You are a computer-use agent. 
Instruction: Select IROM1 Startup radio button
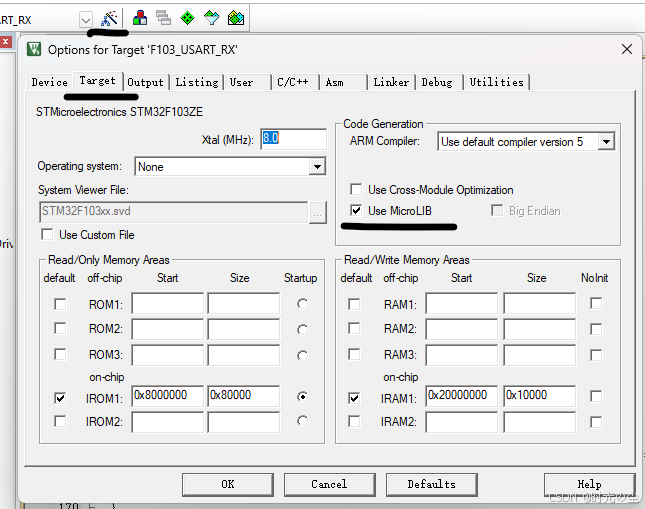302,396
